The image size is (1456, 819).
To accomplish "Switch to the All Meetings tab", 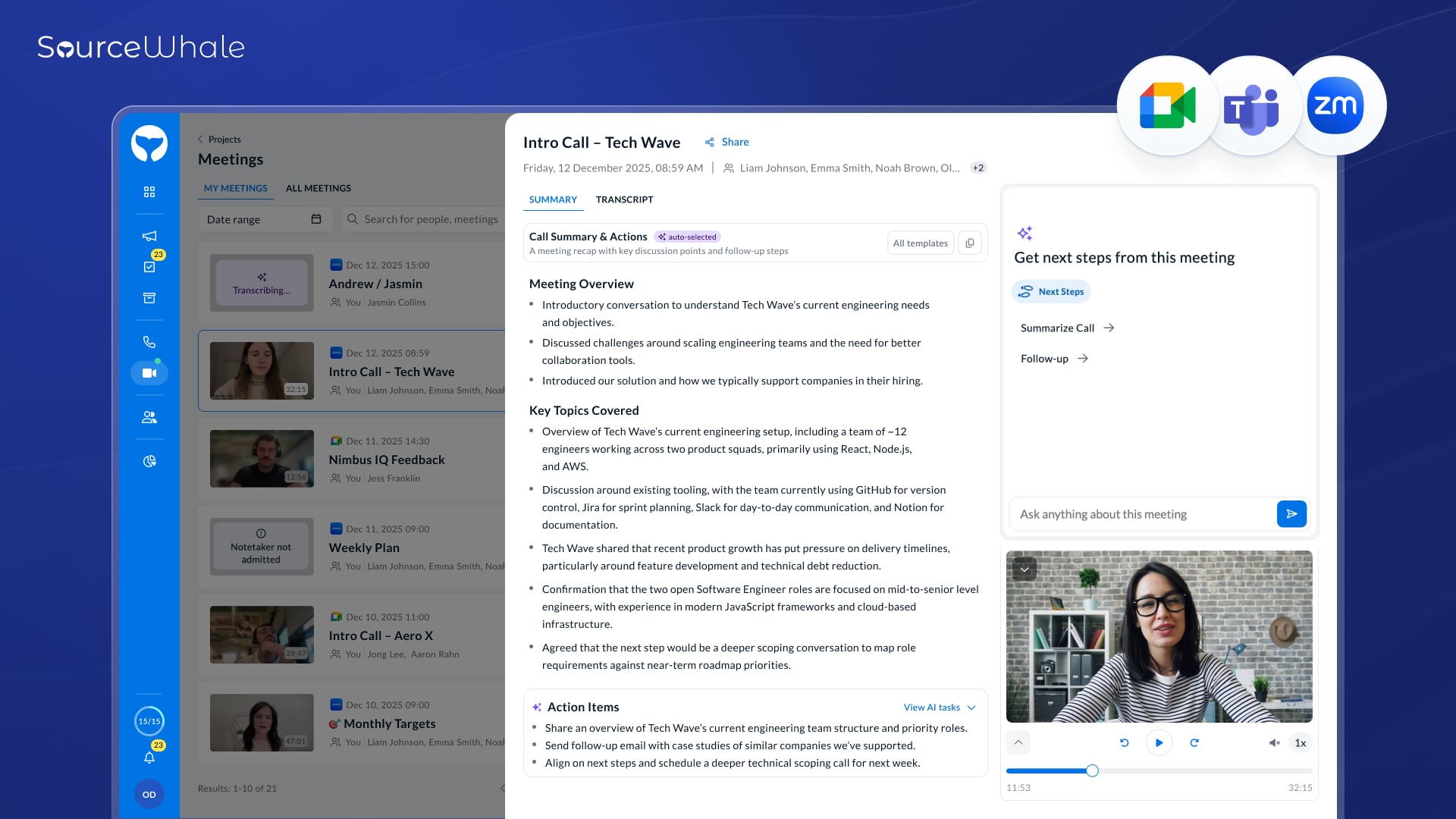I will coord(318,188).
